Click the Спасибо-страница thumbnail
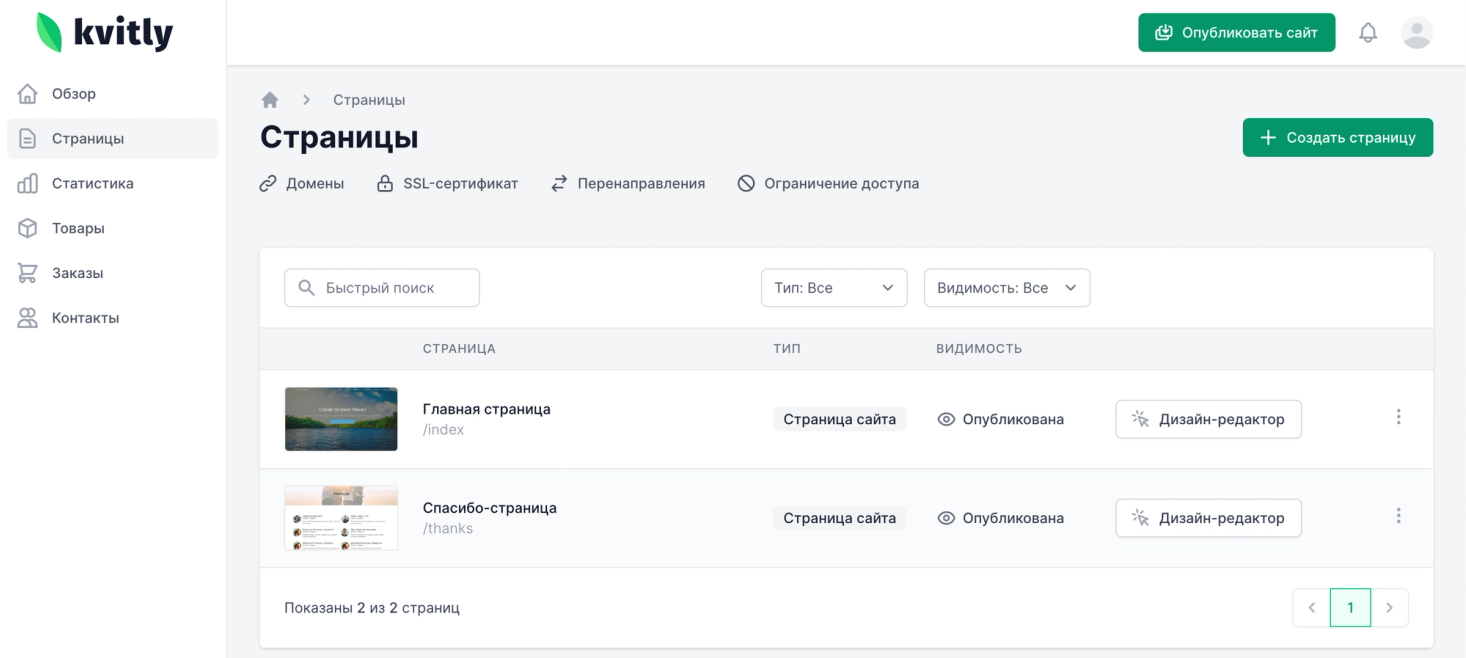Image resolution: width=1466 pixels, height=658 pixels. [341, 518]
